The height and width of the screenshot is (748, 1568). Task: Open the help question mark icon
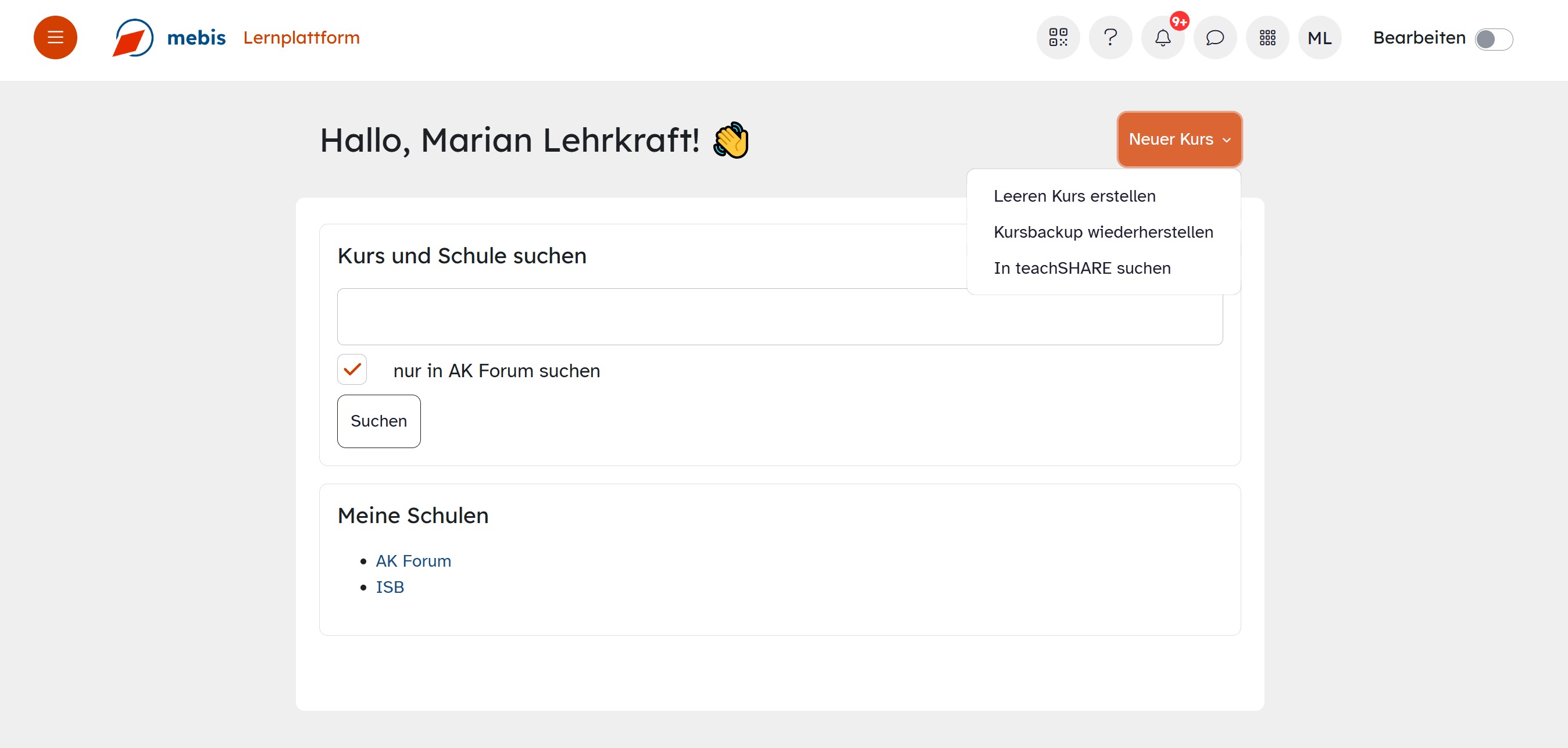[x=1110, y=38]
